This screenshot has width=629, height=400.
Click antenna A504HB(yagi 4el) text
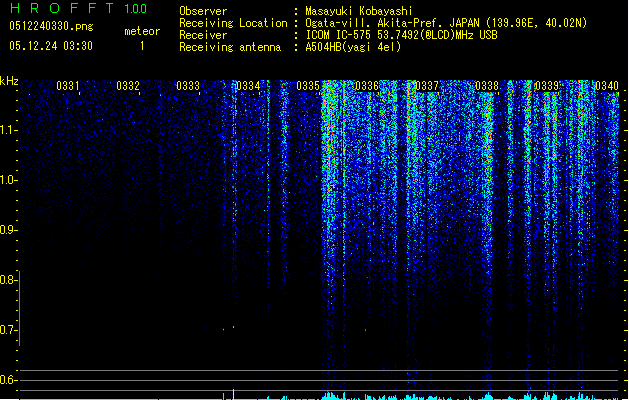[353, 47]
